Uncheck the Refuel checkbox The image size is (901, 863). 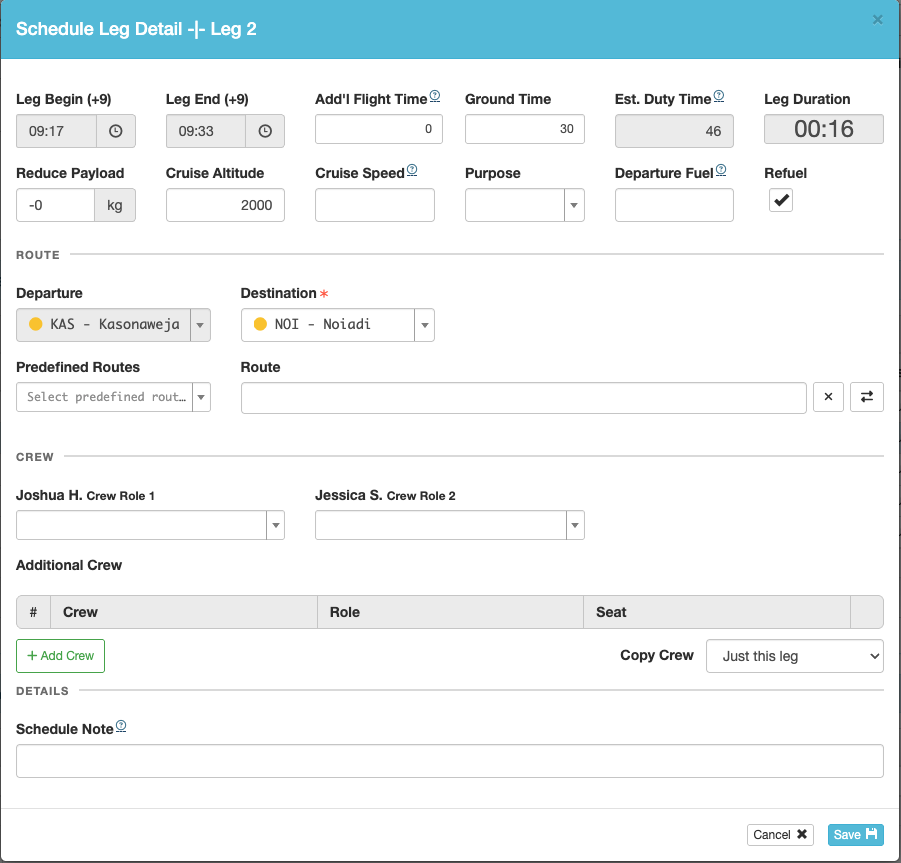[x=781, y=200]
